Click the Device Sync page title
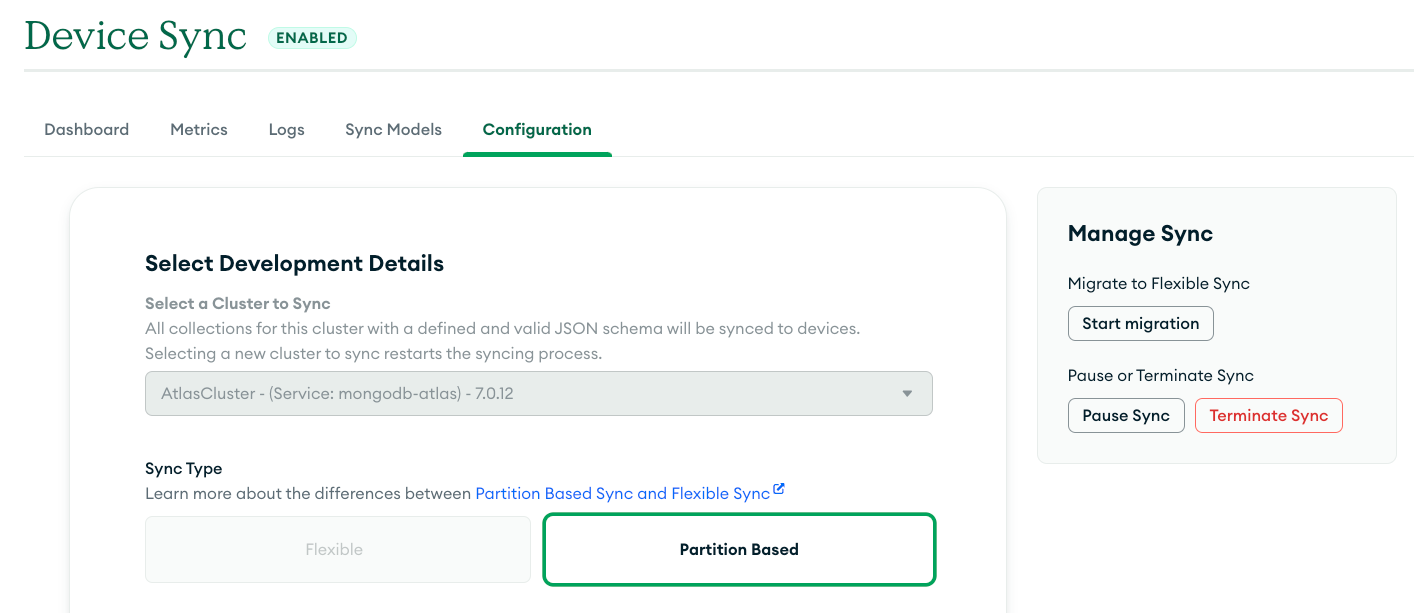This screenshot has width=1414, height=613. click(136, 37)
